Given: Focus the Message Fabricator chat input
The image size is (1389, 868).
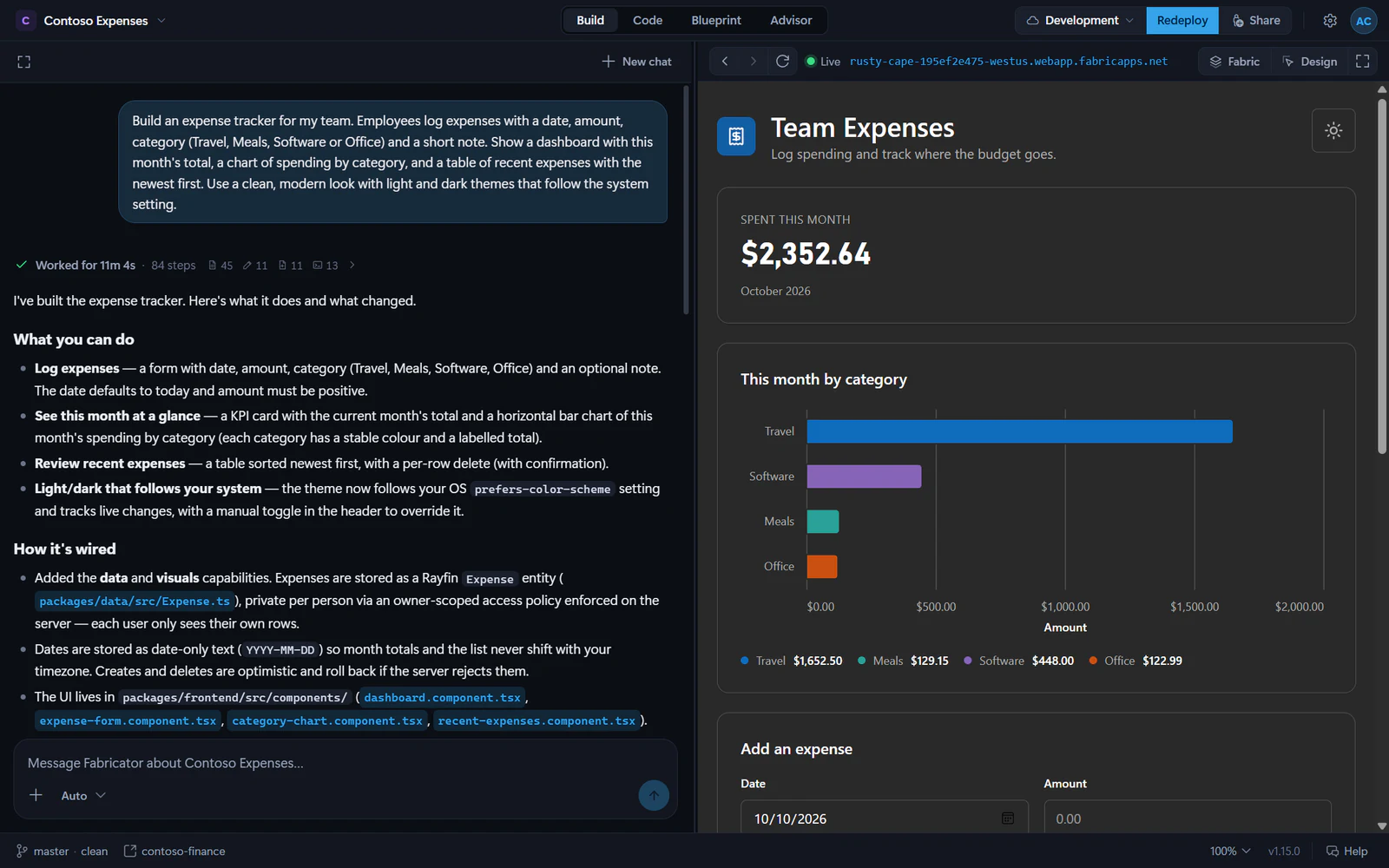Looking at the screenshot, I should [345, 763].
